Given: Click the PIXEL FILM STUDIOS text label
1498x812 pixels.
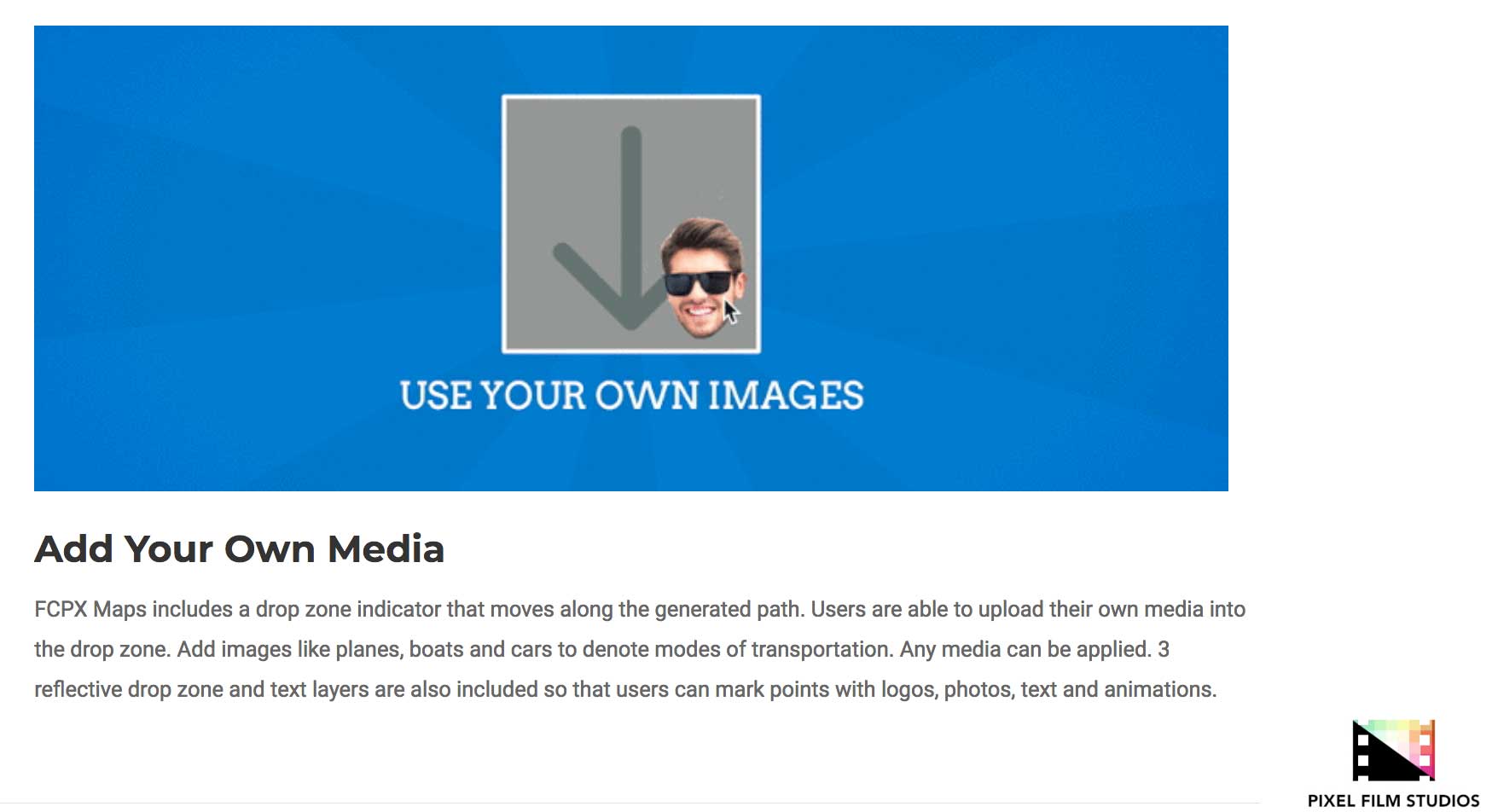Looking at the screenshot, I should (x=1394, y=800).
